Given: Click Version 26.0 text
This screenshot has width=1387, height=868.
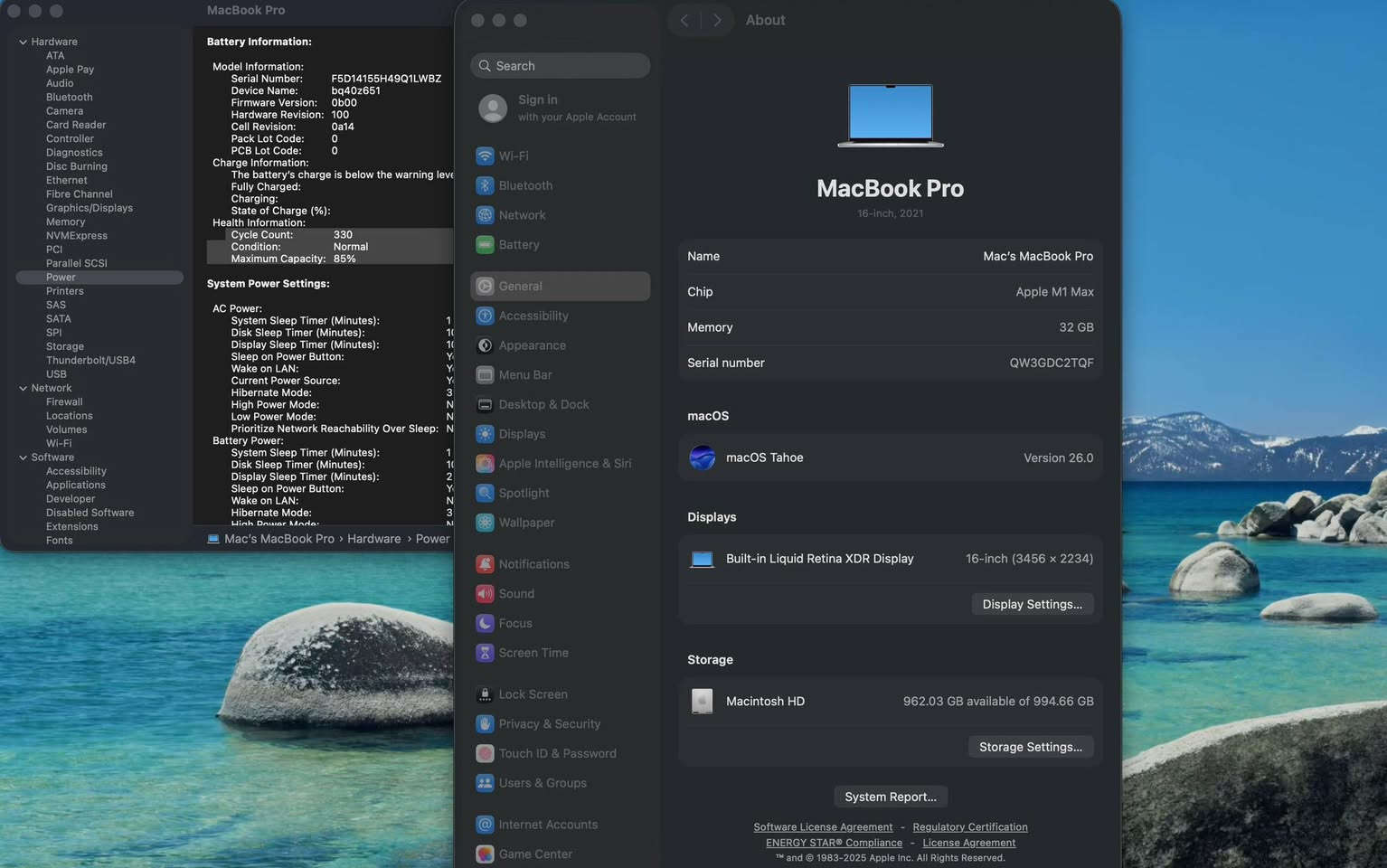Looking at the screenshot, I should [x=1059, y=458].
